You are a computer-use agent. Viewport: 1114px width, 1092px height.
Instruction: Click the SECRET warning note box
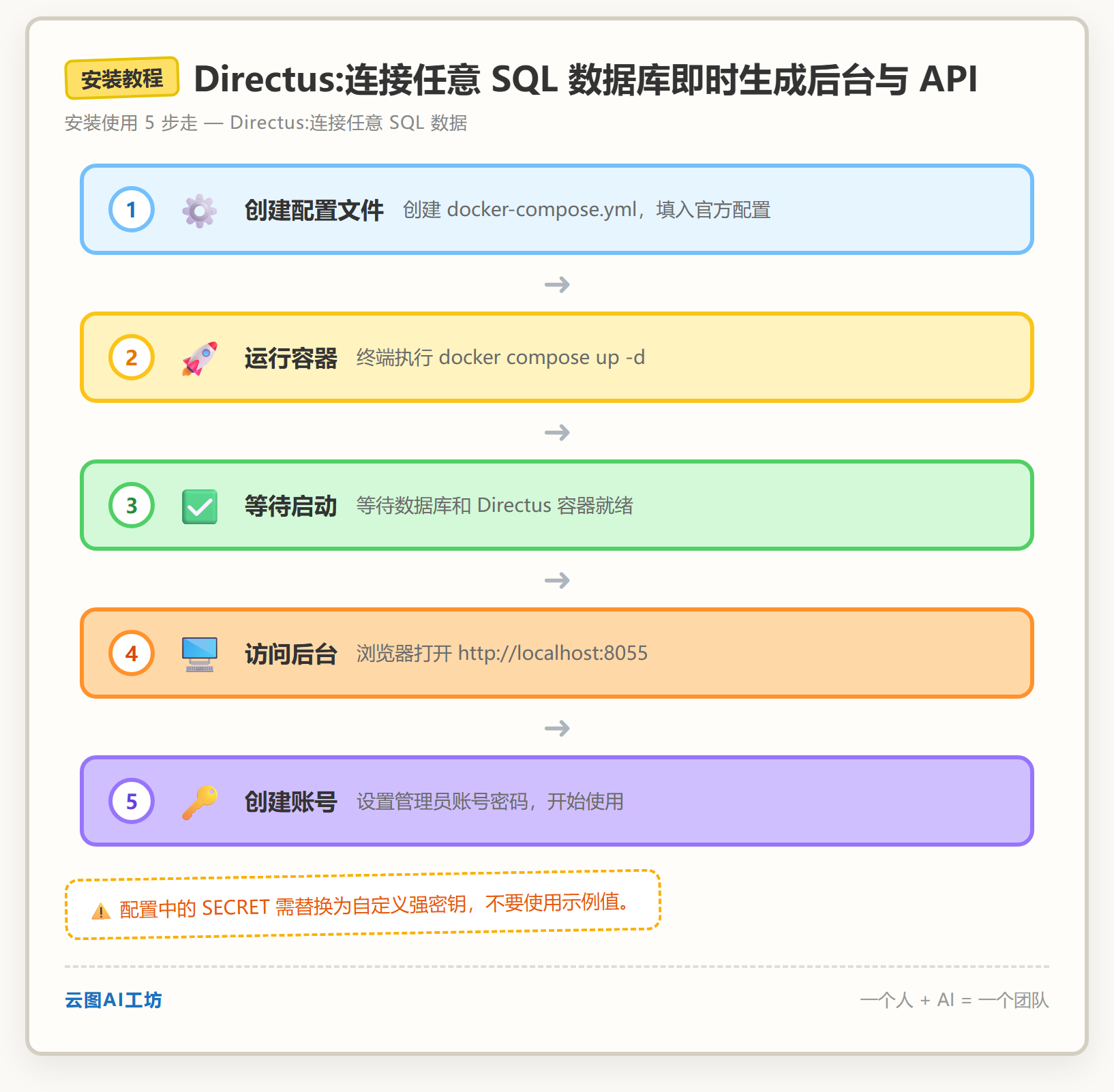363,905
